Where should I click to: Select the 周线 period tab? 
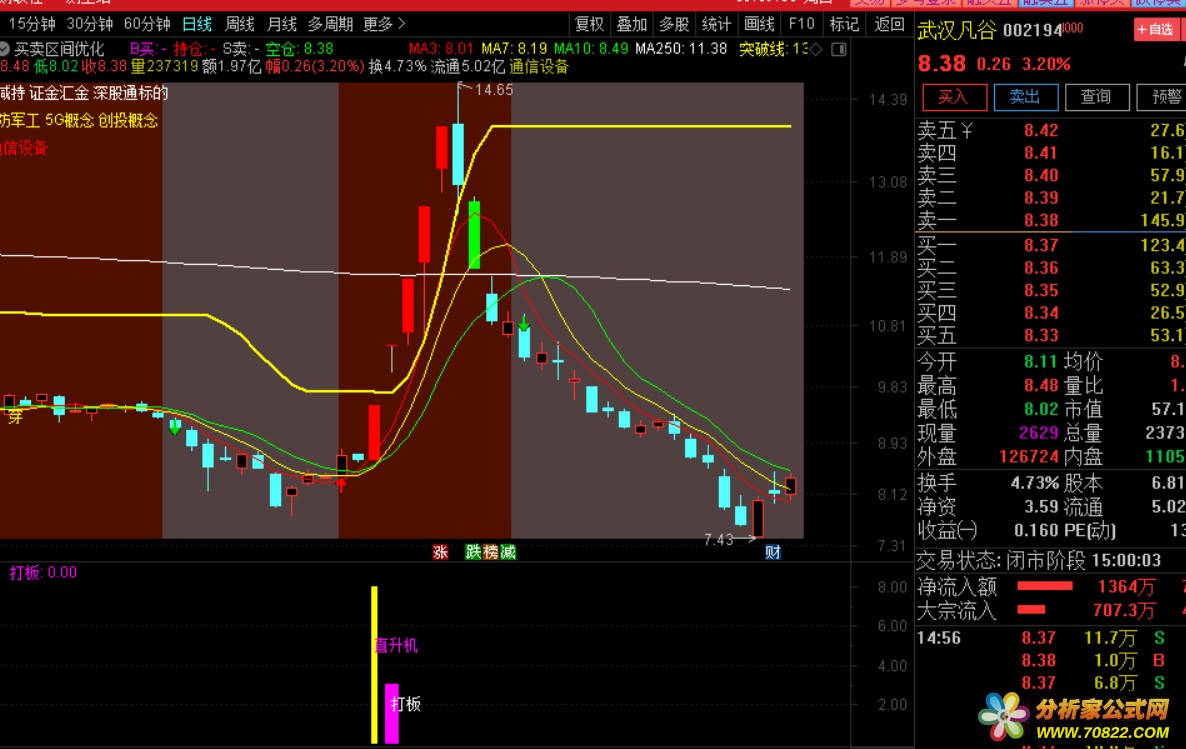(240, 24)
